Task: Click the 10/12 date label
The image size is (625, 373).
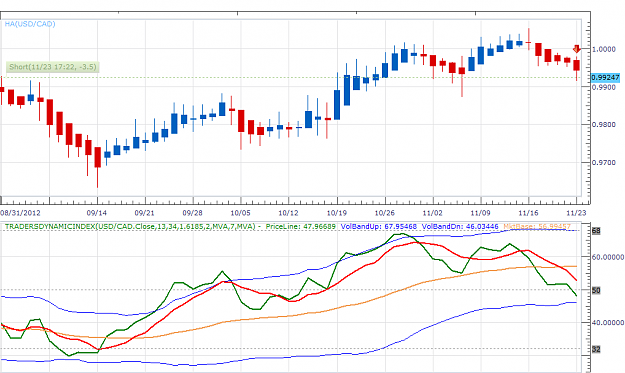Action: [x=288, y=213]
